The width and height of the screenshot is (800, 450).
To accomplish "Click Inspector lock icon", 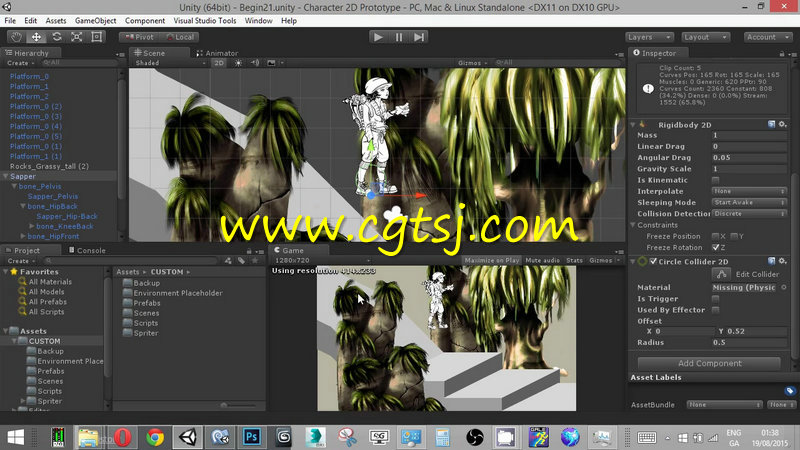I will (782, 54).
